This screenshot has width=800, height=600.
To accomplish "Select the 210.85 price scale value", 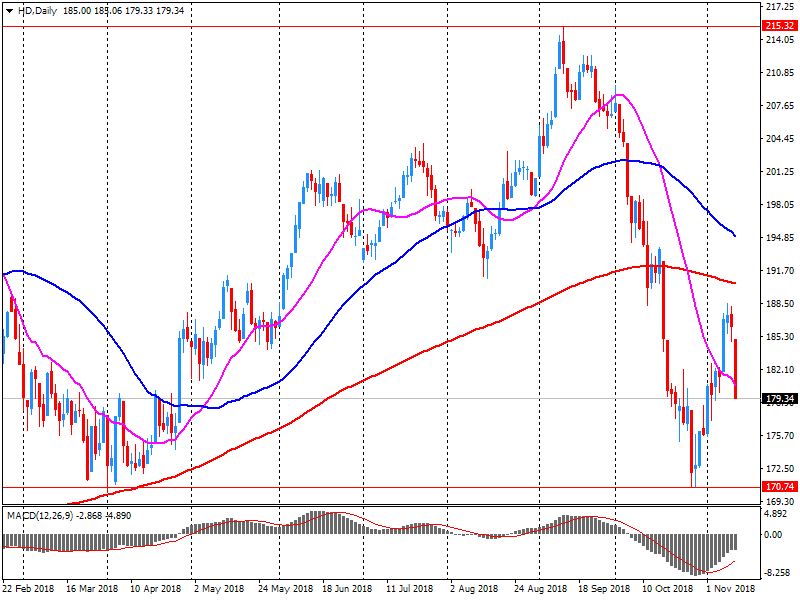I will (780, 73).
